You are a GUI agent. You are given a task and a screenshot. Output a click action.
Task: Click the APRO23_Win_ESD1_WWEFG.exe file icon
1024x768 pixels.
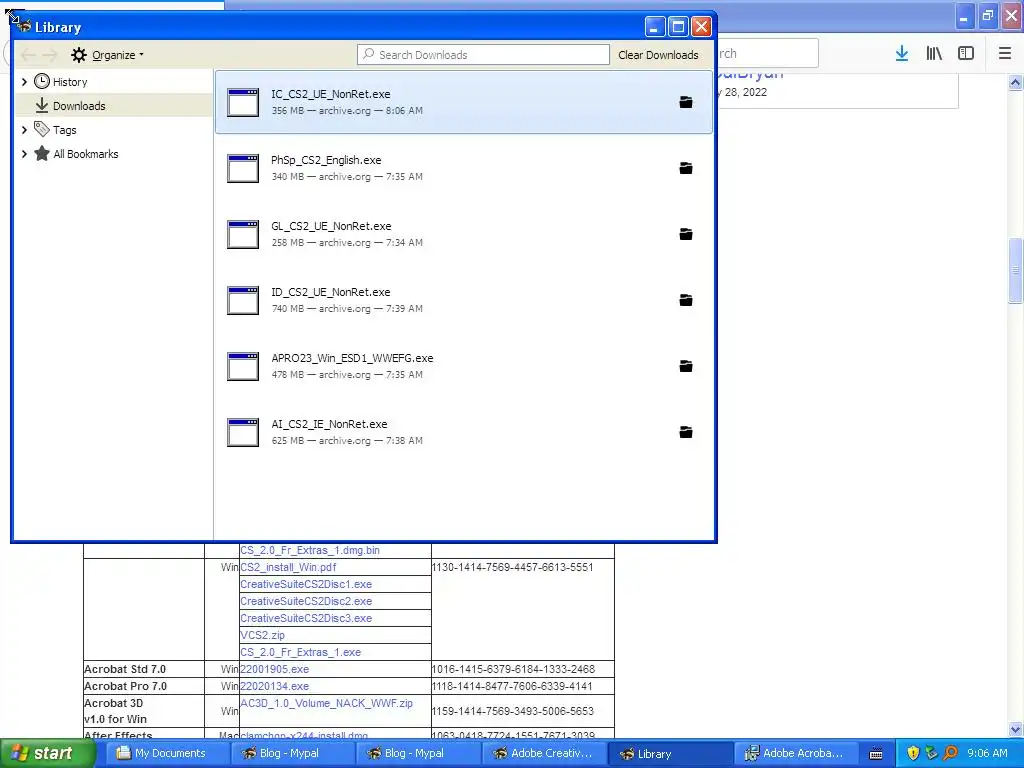(243, 366)
